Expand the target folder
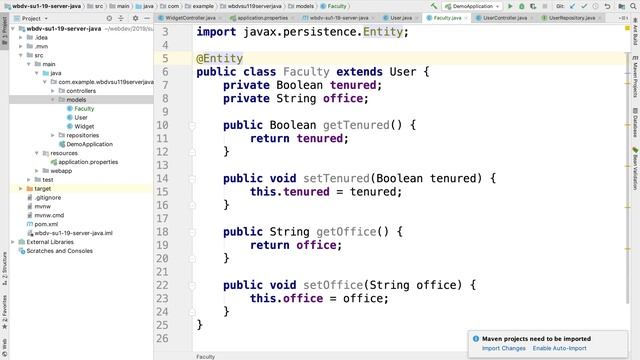Image resolution: width=640 pixels, height=360 pixels. [x=21, y=189]
